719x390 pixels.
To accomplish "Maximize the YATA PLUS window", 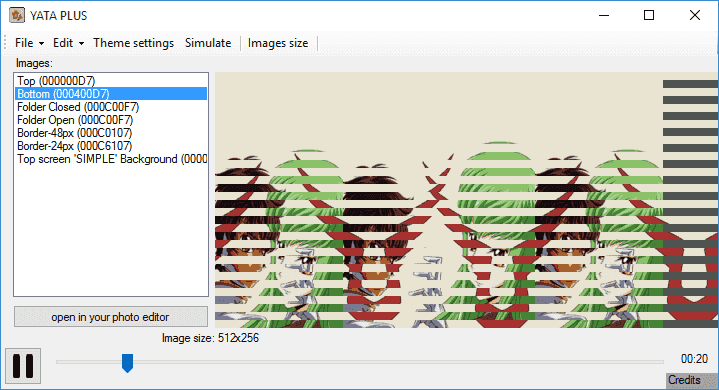I will coord(649,15).
